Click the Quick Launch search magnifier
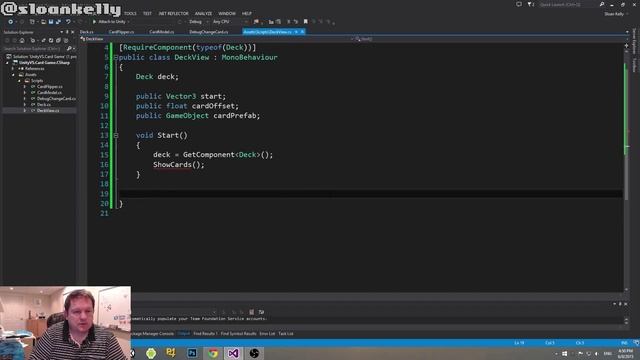 point(602,4)
